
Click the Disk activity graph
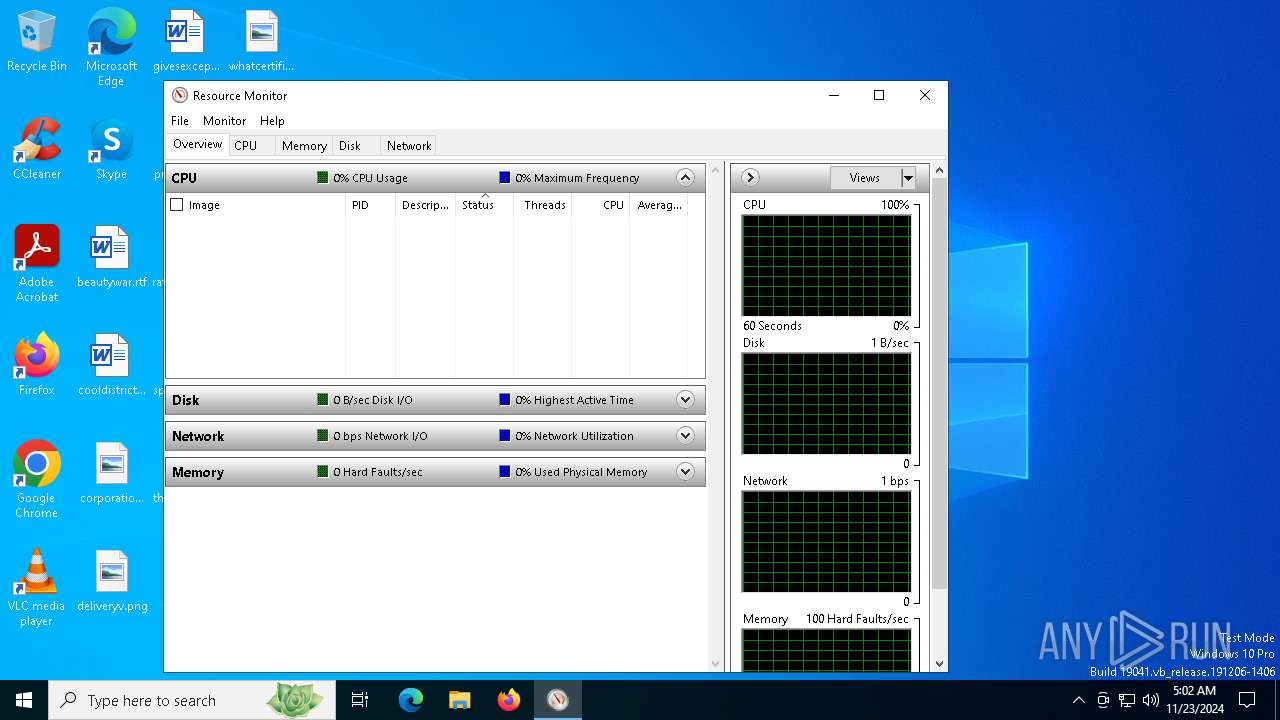pyautogui.click(x=826, y=403)
